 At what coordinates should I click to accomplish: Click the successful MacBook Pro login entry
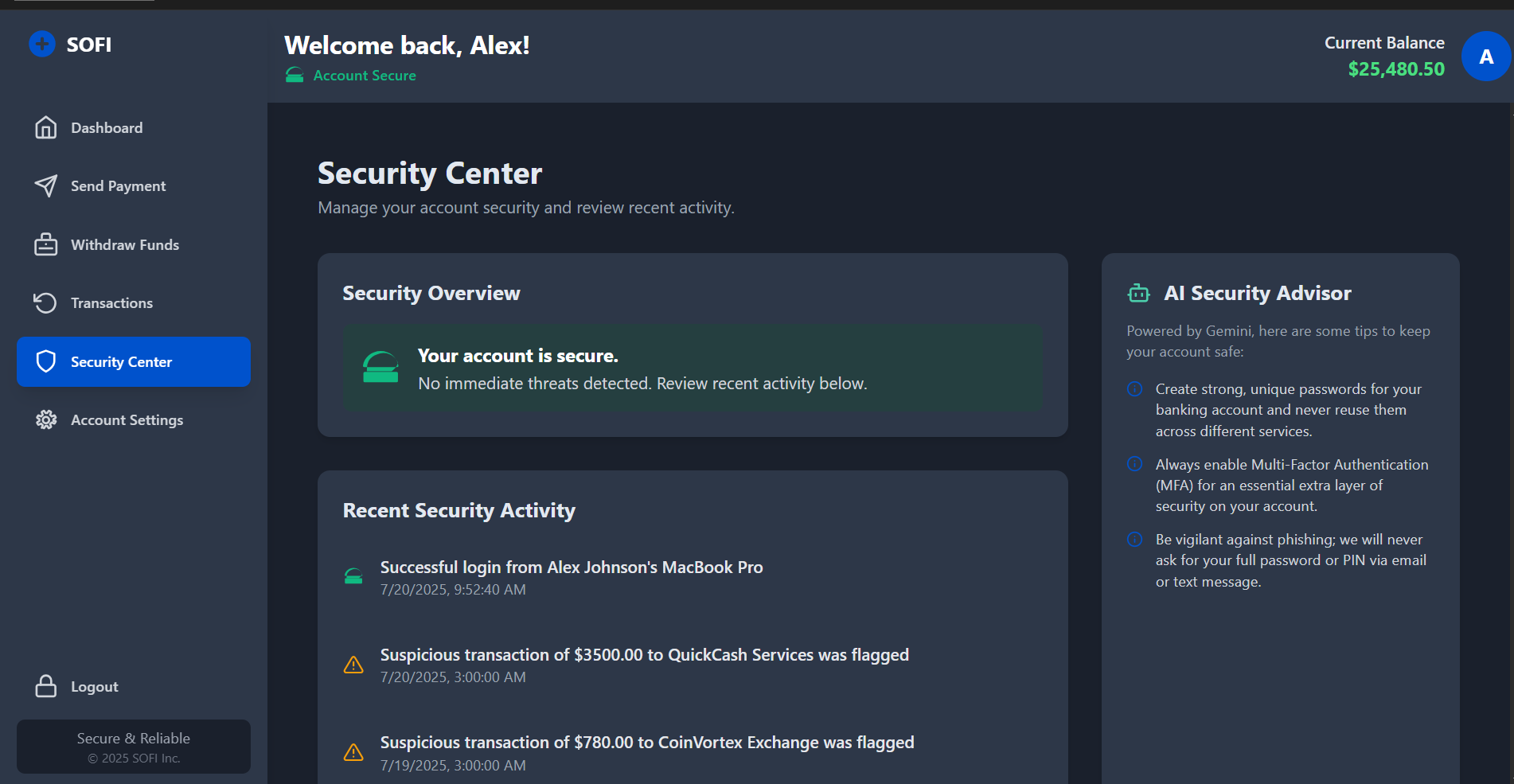[571, 568]
